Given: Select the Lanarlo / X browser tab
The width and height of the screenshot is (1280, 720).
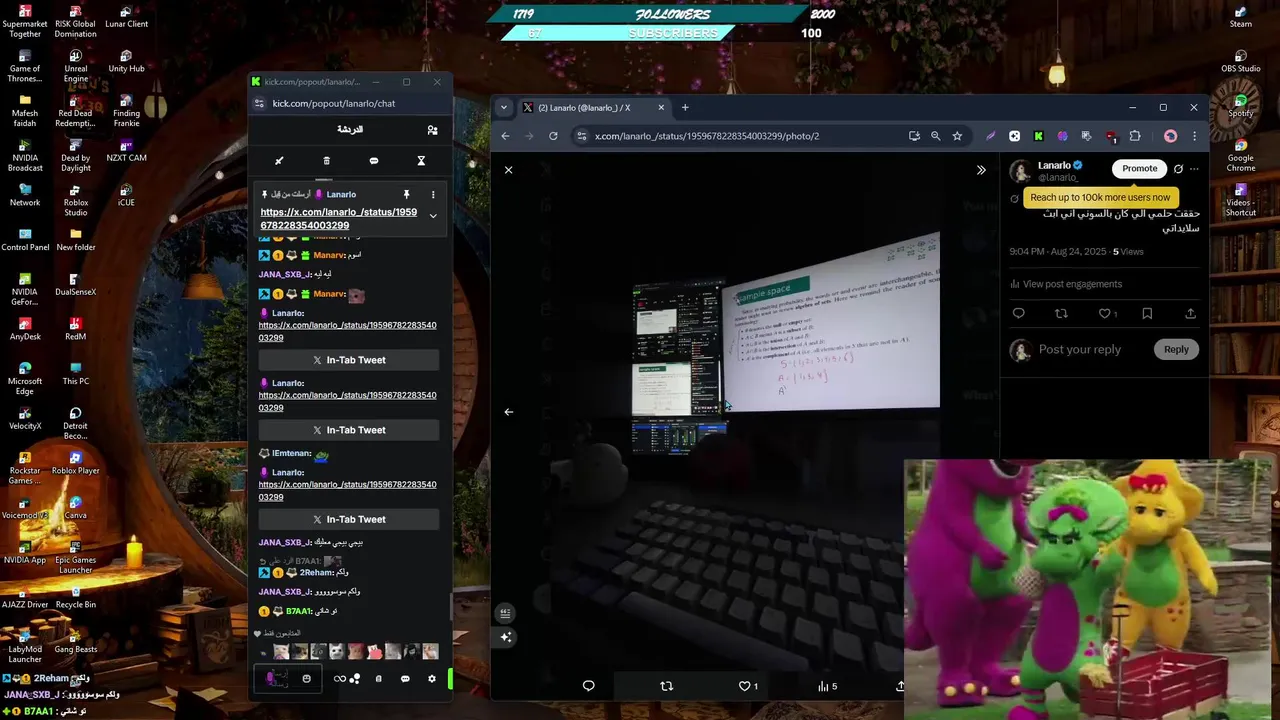Looking at the screenshot, I should (x=594, y=107).
